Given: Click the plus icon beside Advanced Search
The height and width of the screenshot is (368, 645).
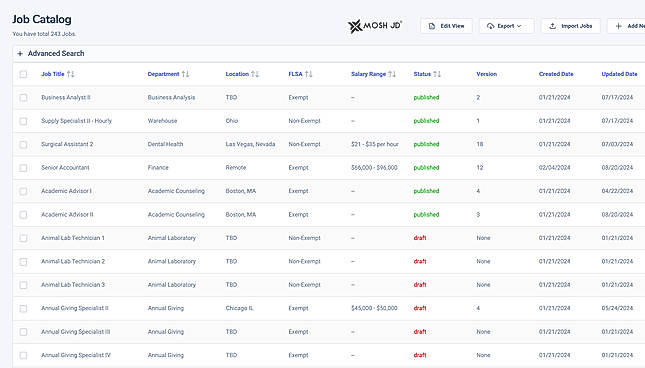Looking at the screenshot, I should coord(20,53).
